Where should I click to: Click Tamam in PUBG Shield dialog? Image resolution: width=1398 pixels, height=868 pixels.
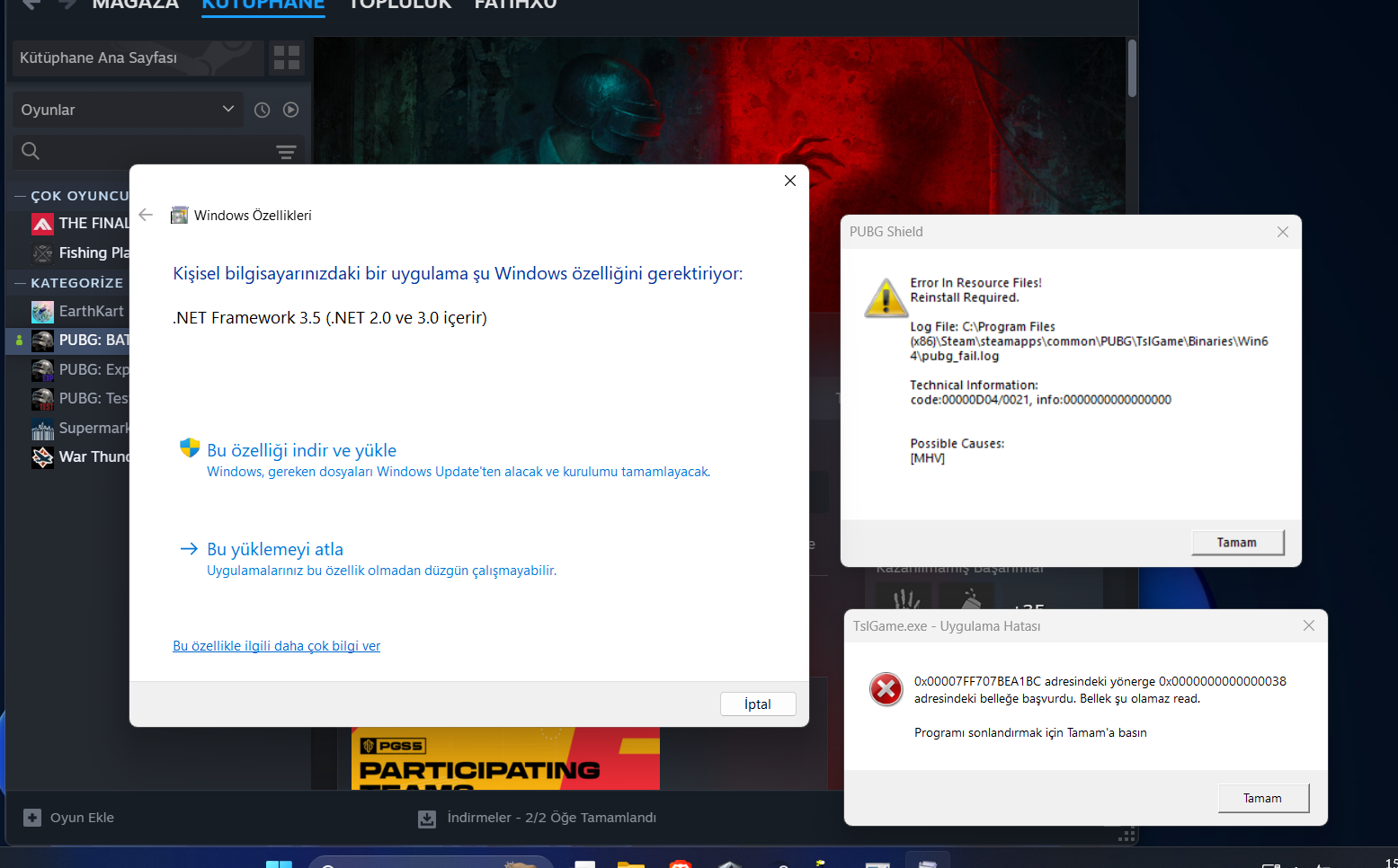point(1237,543)
